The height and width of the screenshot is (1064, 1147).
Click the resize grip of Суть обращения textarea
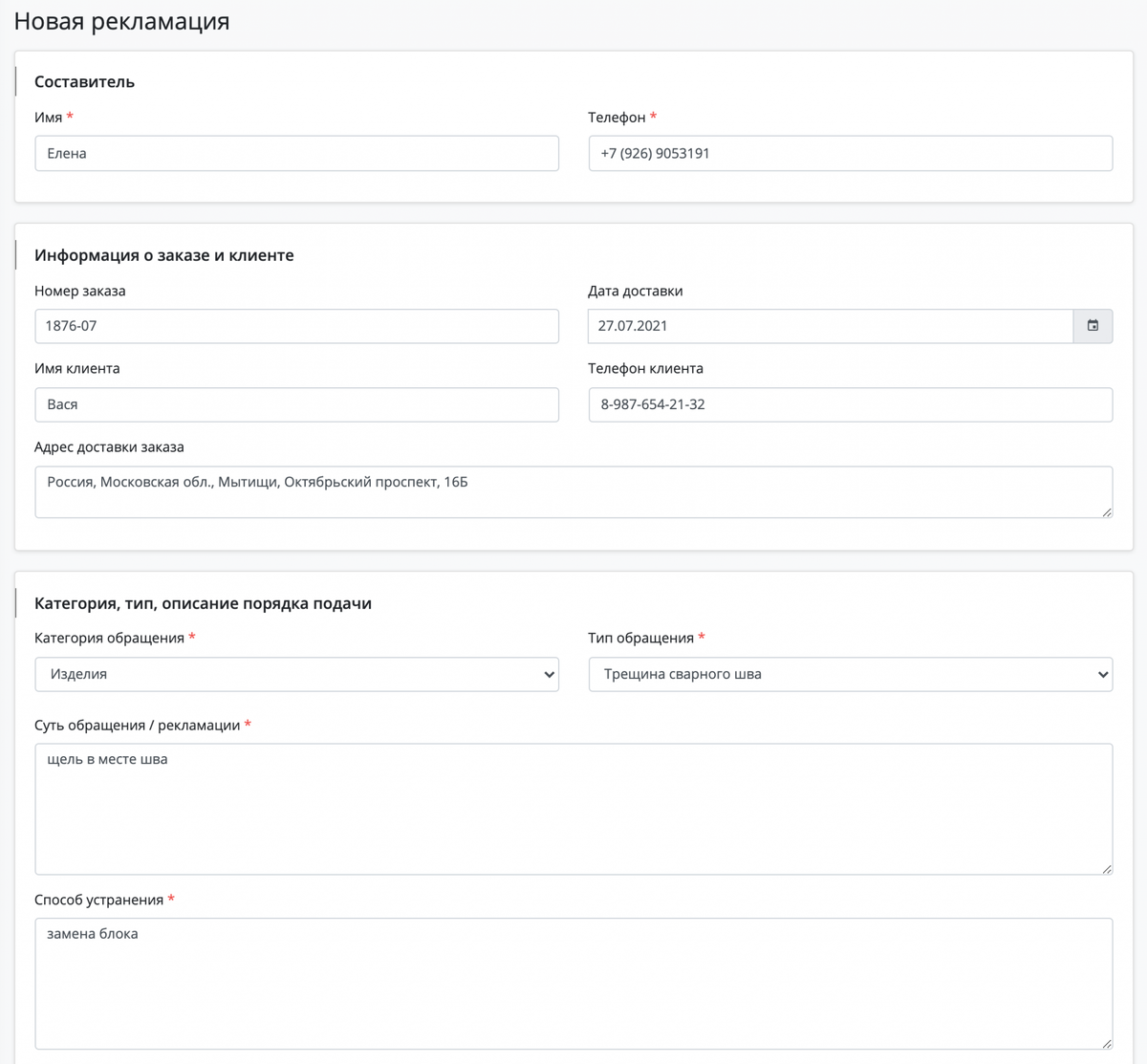(1107, 869)
